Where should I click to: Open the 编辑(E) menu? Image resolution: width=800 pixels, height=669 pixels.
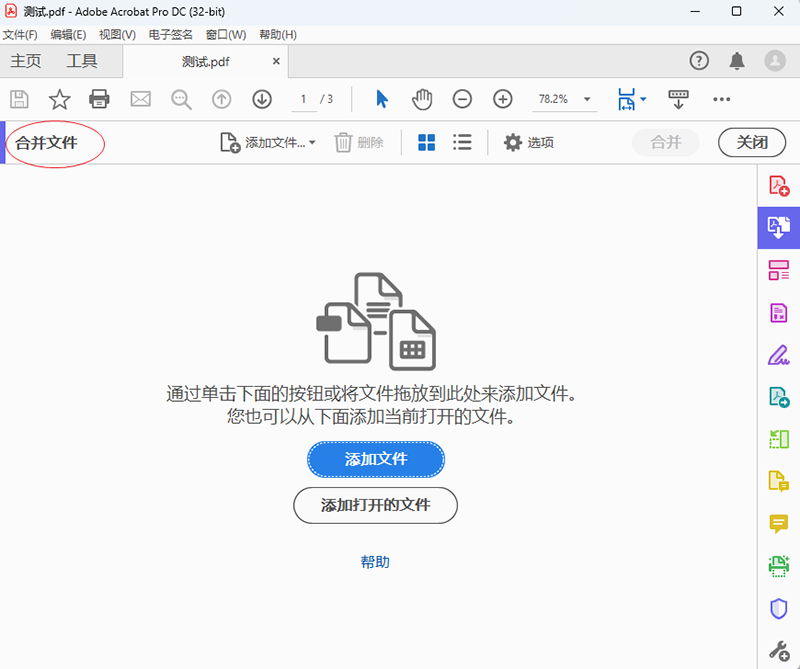click(68, 35)
